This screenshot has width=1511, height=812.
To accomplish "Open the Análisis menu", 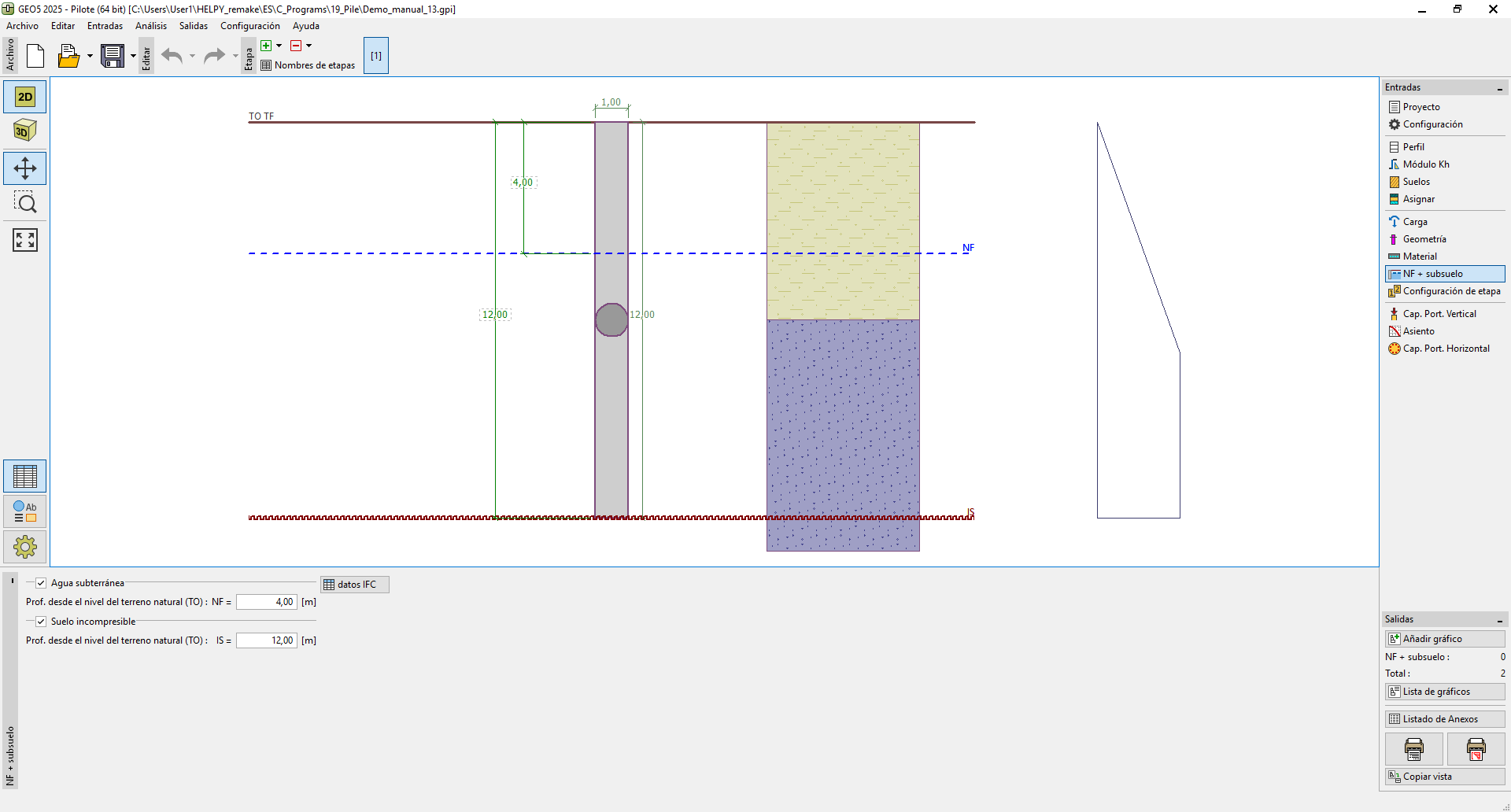I will [x=150, y=26].
